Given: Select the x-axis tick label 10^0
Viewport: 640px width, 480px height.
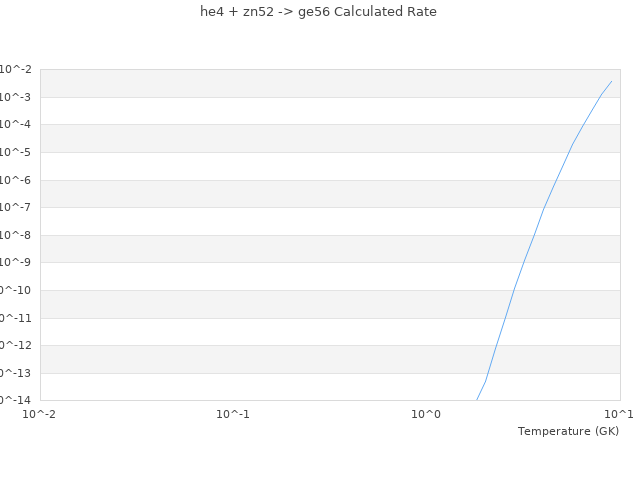Looking at the screenshot, I should click(426, 413).
